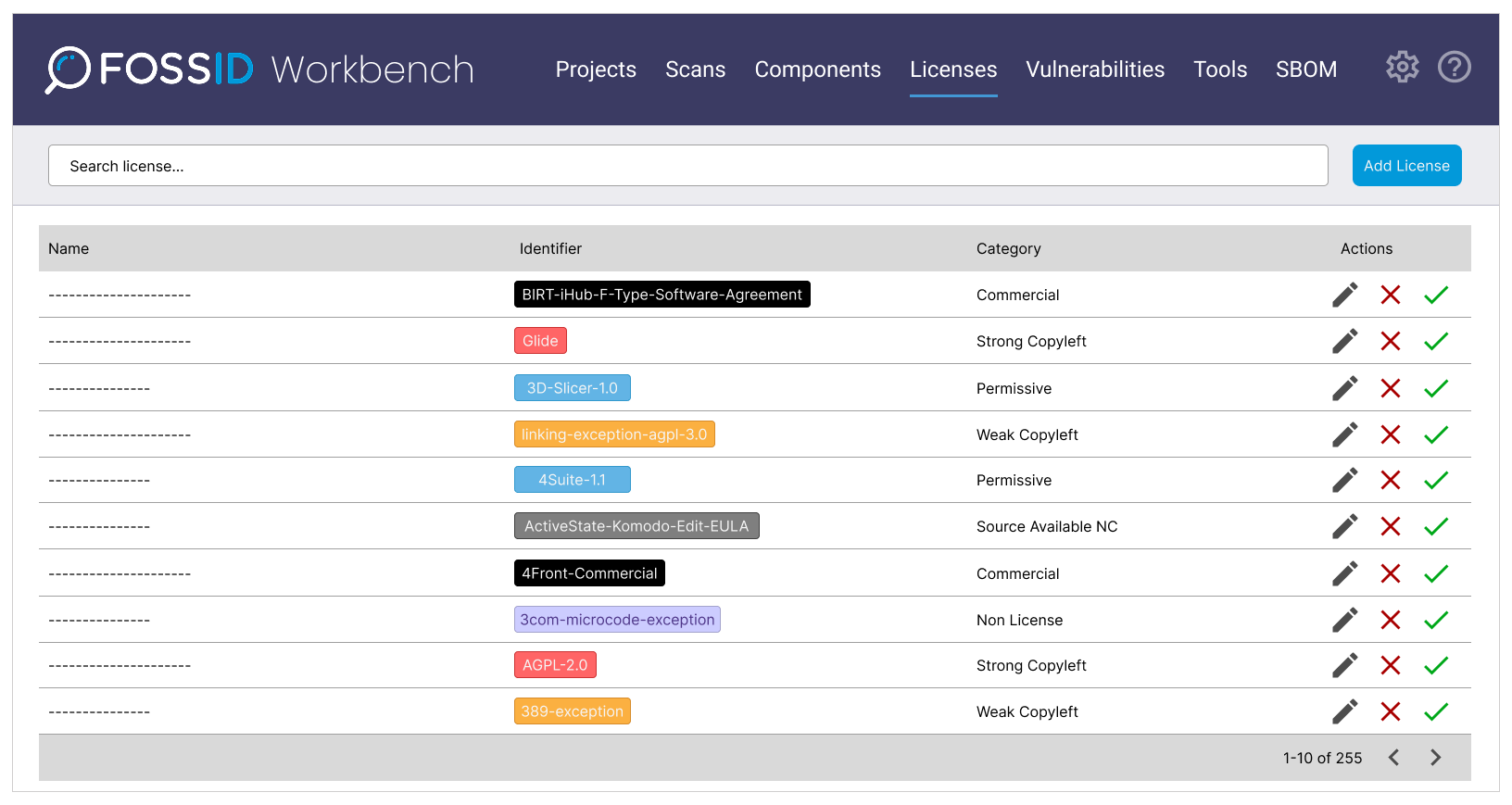Click checkmark on 4Suite-1.1 row
Viewport: 1512px width, 805px height.
[1436, 480]
